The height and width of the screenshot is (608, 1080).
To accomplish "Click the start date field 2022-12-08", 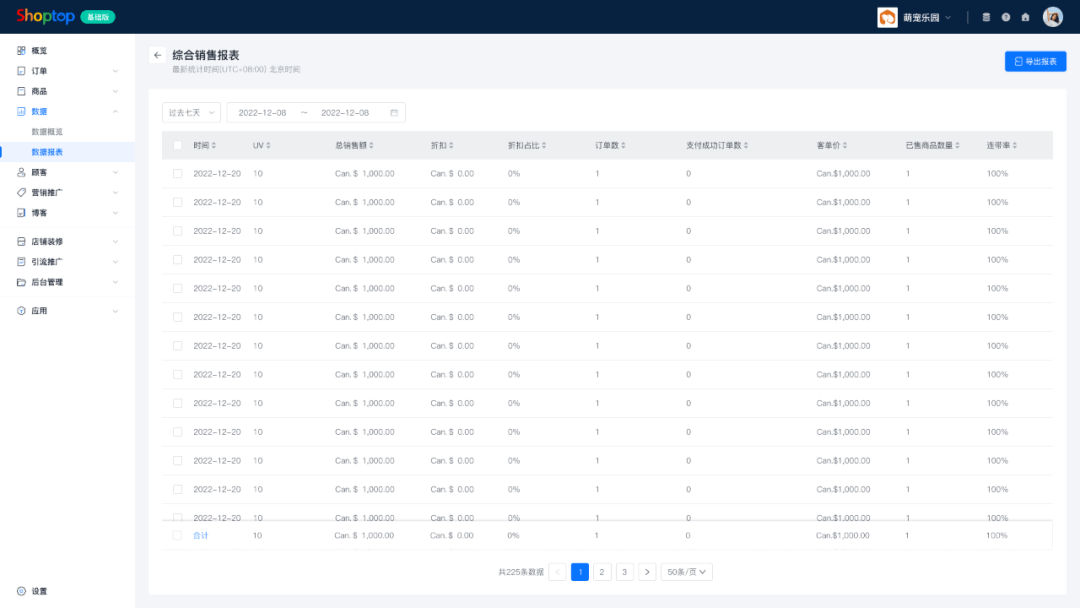I will [262, 113].
